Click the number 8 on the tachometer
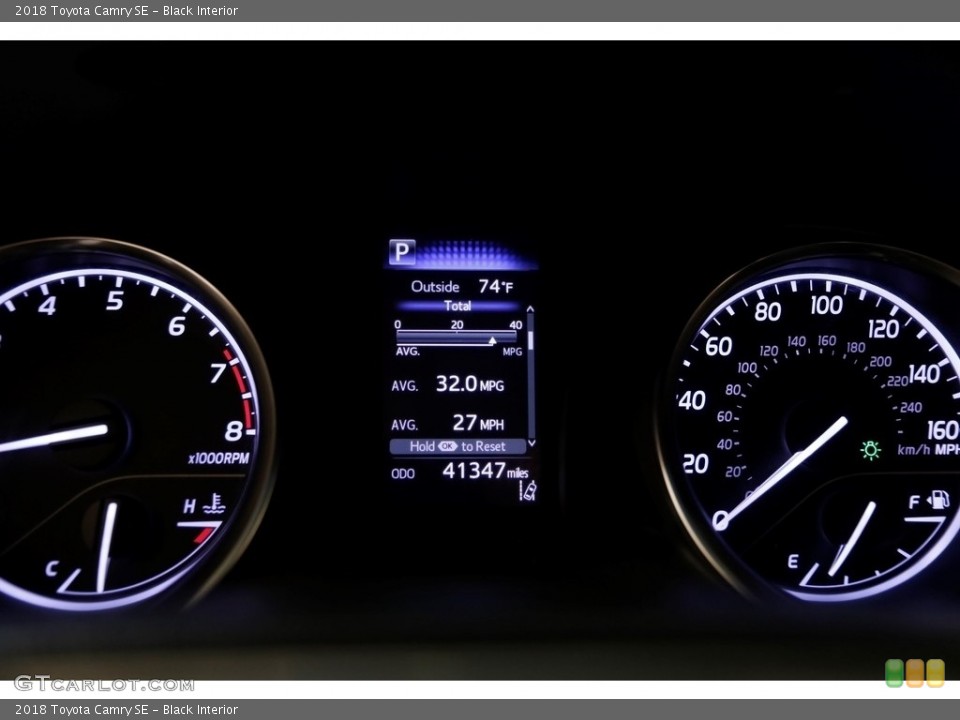Screen dimensions: 960x720 point(233,431)
